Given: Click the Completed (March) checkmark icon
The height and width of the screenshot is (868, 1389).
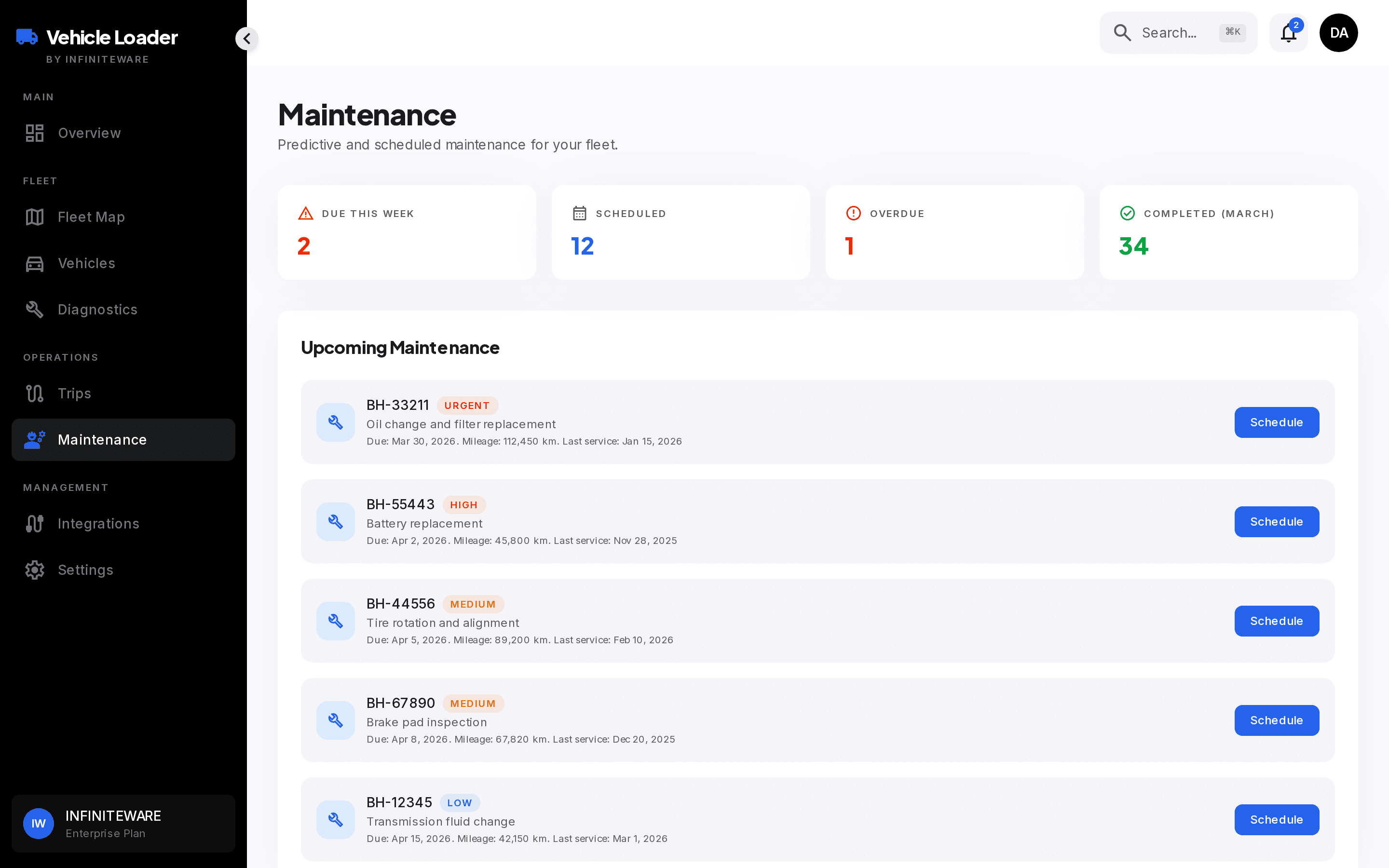Looking at the screenshot, I should pyautogui.click(x=1127, y=214).
